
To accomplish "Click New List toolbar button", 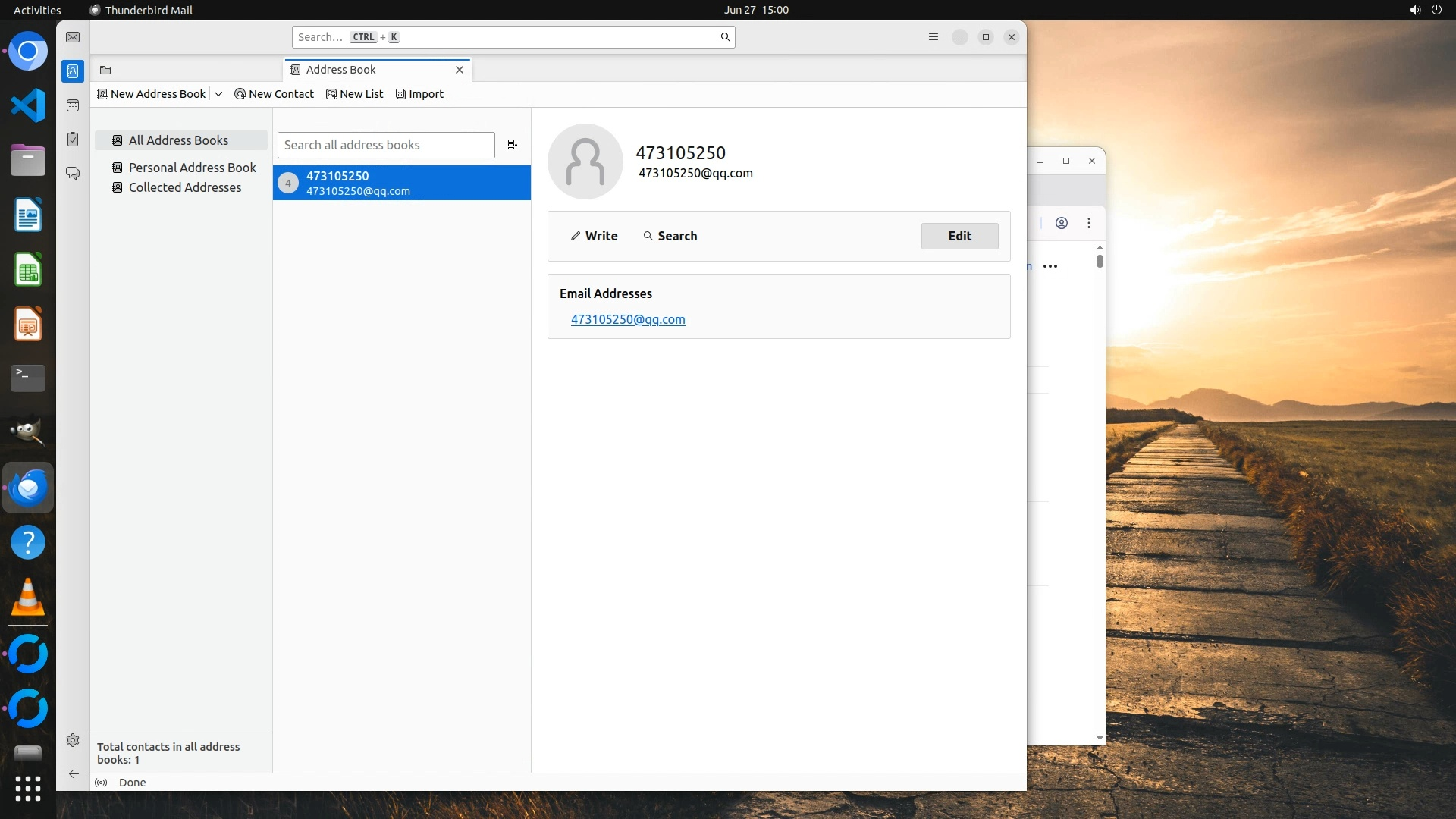I will point(355,94).
